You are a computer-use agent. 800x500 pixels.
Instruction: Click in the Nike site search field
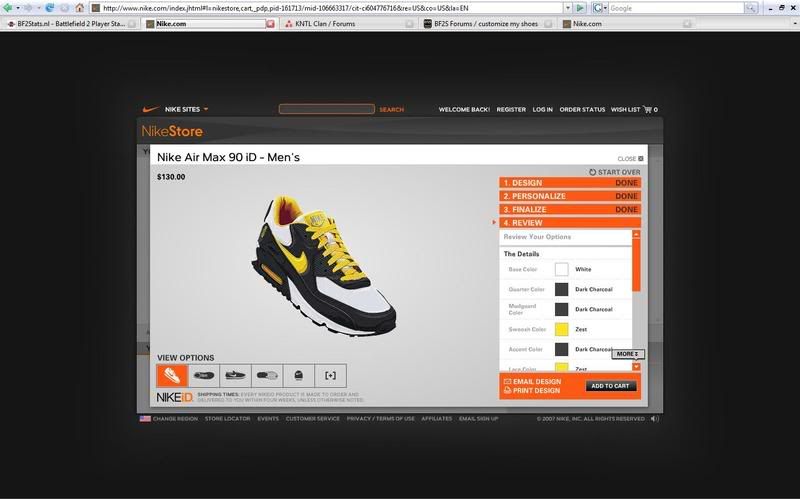[x=327, y=109]
